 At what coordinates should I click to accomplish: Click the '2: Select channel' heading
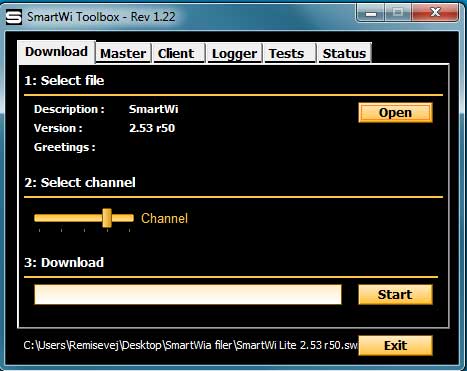tap(80, 183)
